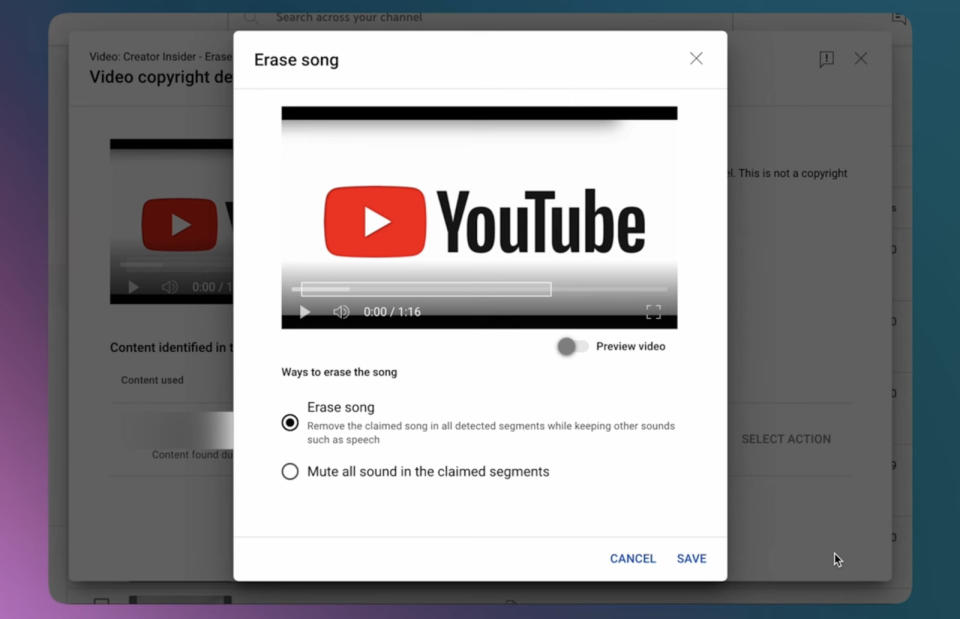Send feedback icon in background copyright window
This screenshot has width=960, height=619.
(827, 59)
